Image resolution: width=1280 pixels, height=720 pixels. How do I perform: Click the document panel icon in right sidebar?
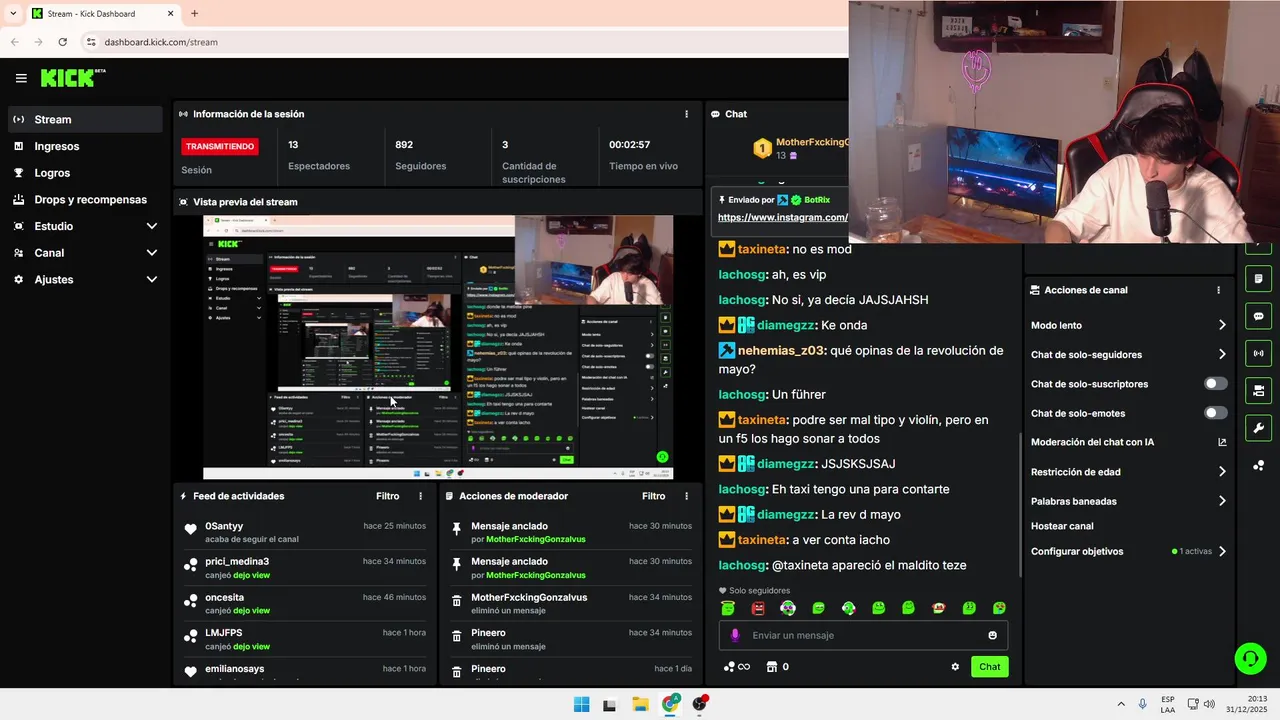click(1259, 279)
